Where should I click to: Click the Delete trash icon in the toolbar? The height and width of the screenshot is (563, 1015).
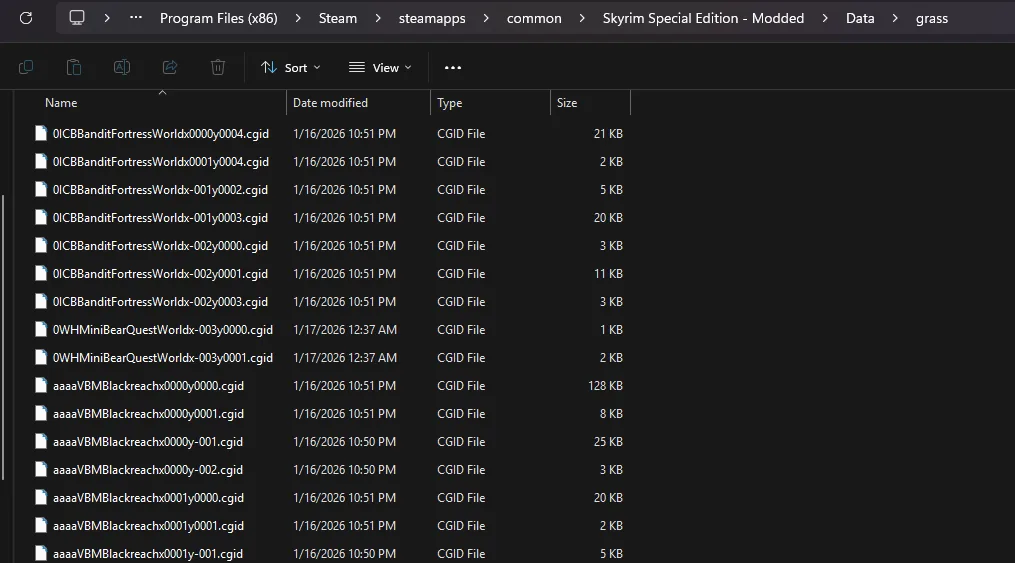point(218,67)
